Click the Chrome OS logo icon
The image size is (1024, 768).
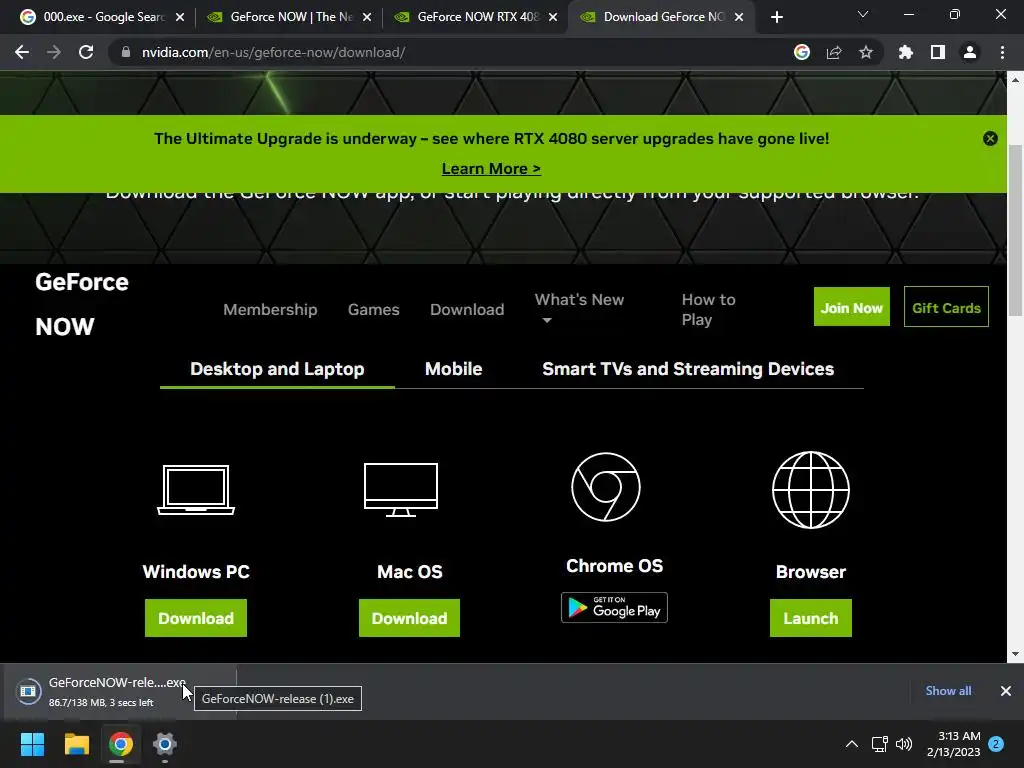tap(606, 487)
